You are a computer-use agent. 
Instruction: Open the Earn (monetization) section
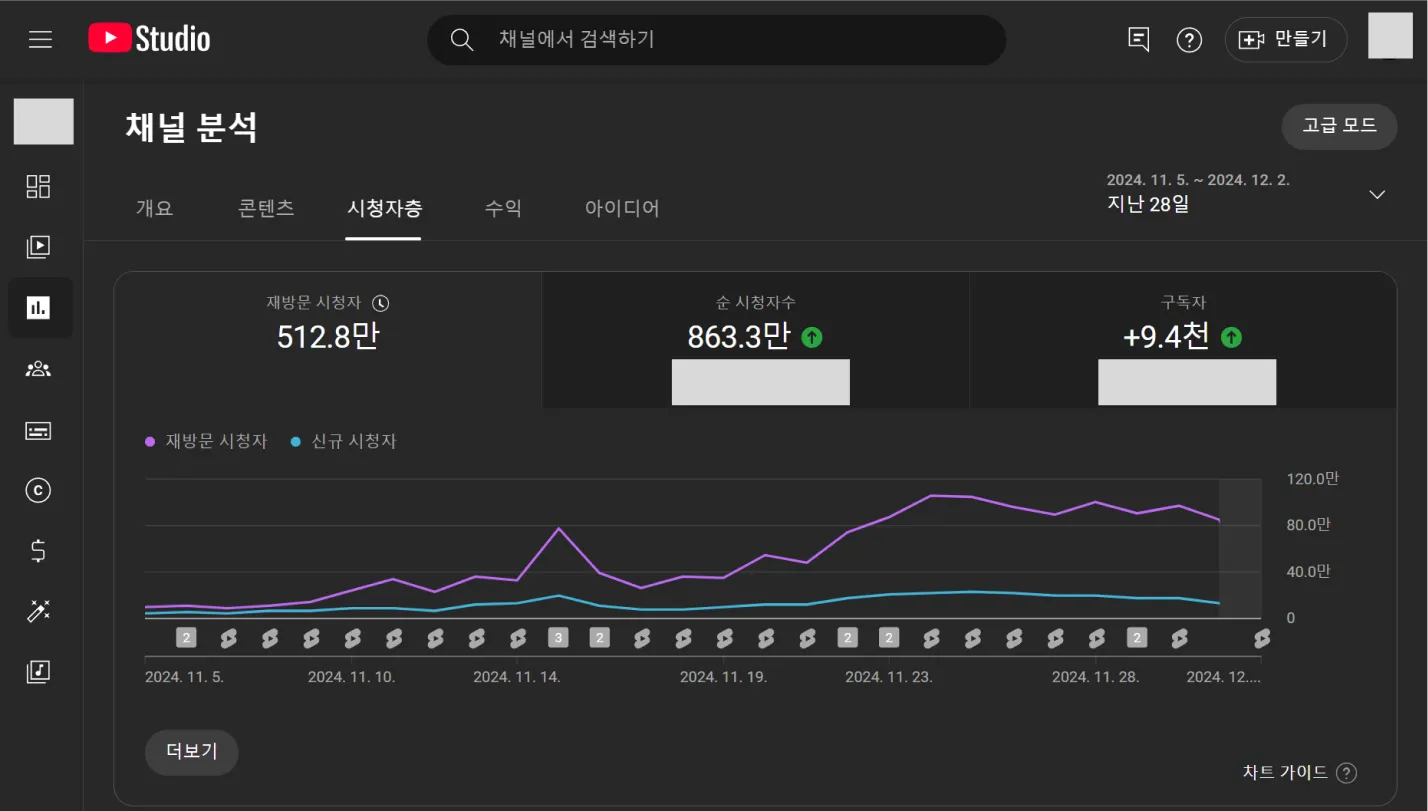pos(40,550)
